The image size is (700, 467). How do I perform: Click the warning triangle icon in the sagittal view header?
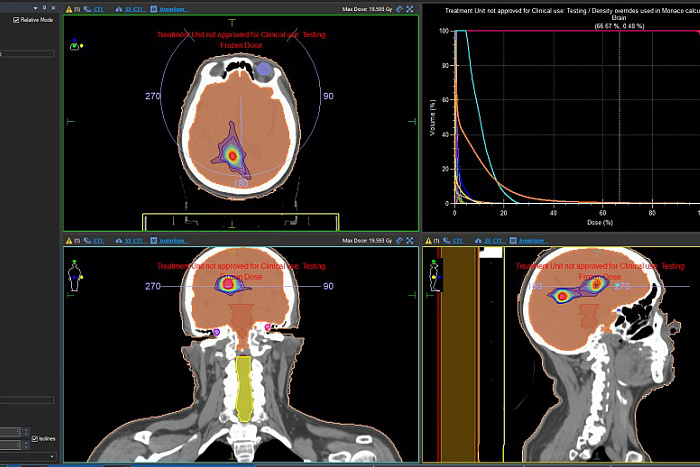click(428, 241)
